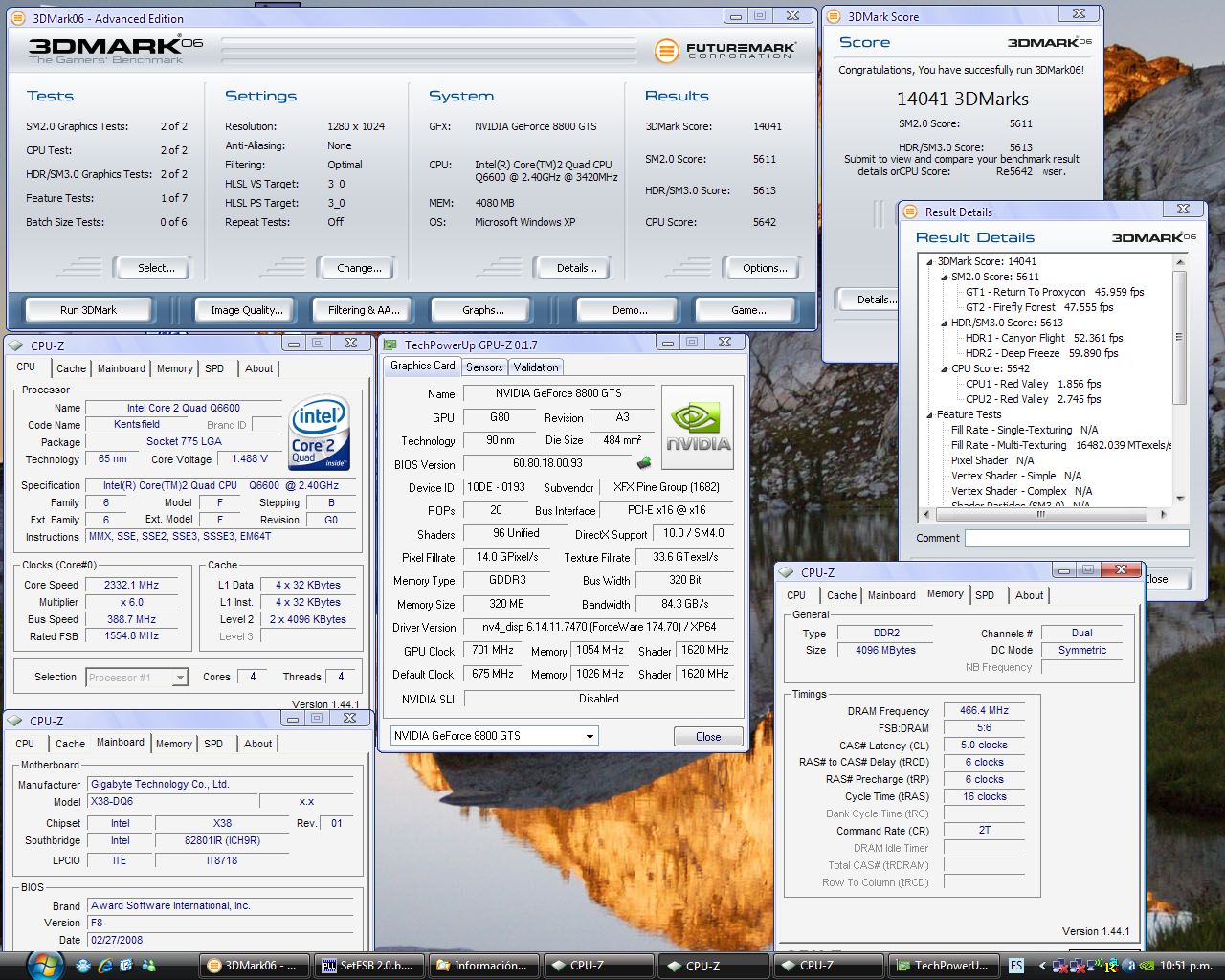Click GPU-Z Name field NVIDIA GeForce 8800 GTS
This screenshot has height=980, width=1225.
click(558, 393)
